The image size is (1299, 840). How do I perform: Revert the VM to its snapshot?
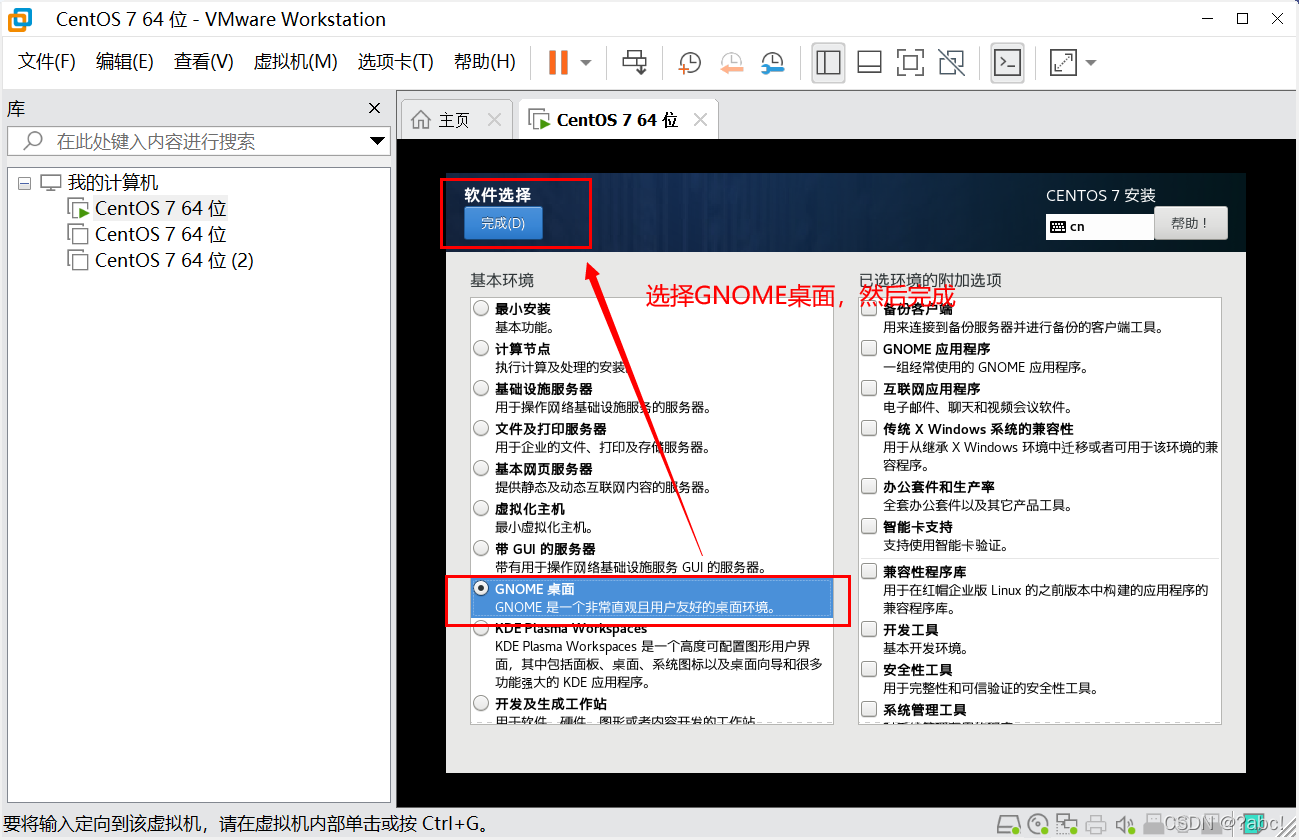coord(731,62)
